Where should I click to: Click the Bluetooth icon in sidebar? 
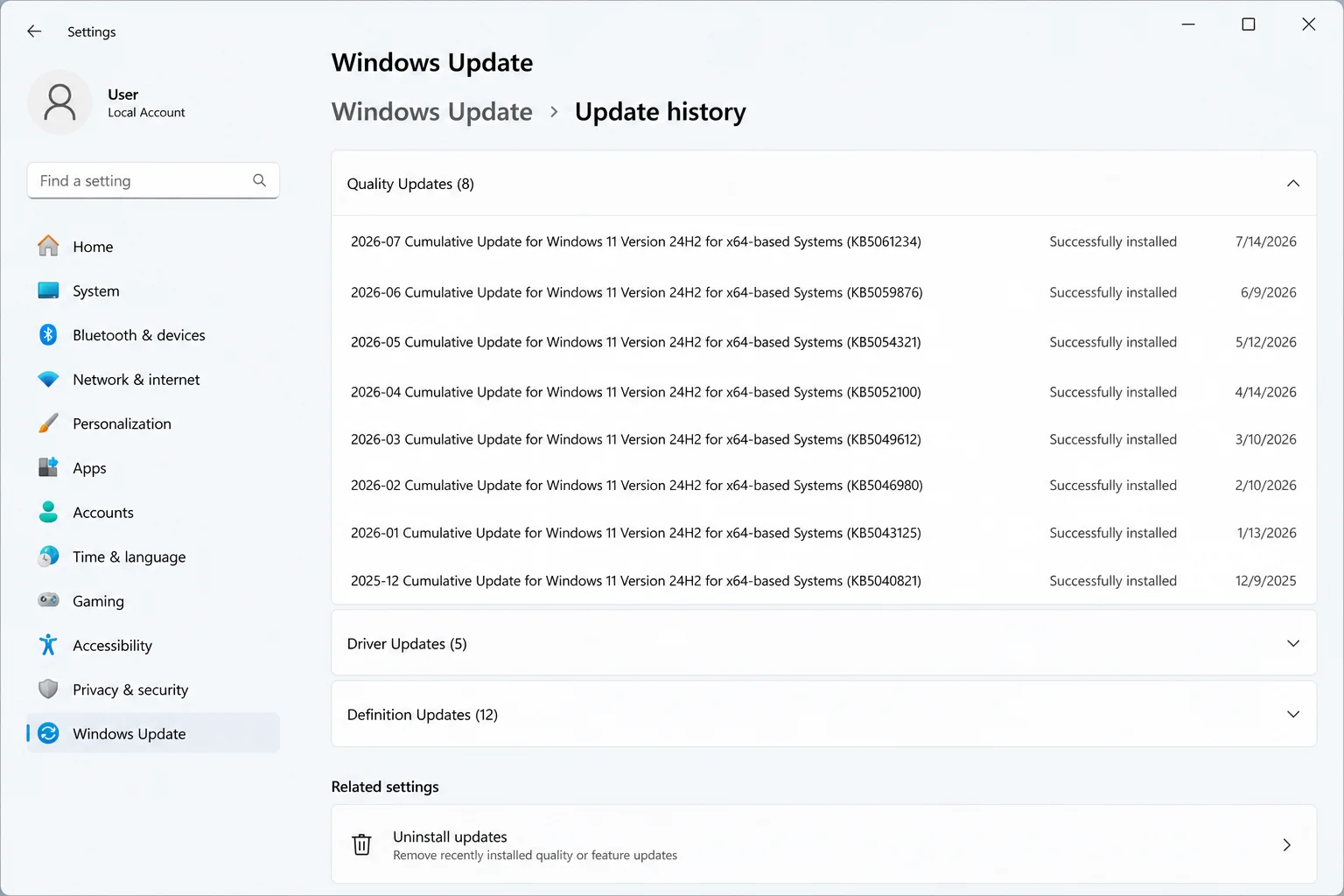[49, 334]
